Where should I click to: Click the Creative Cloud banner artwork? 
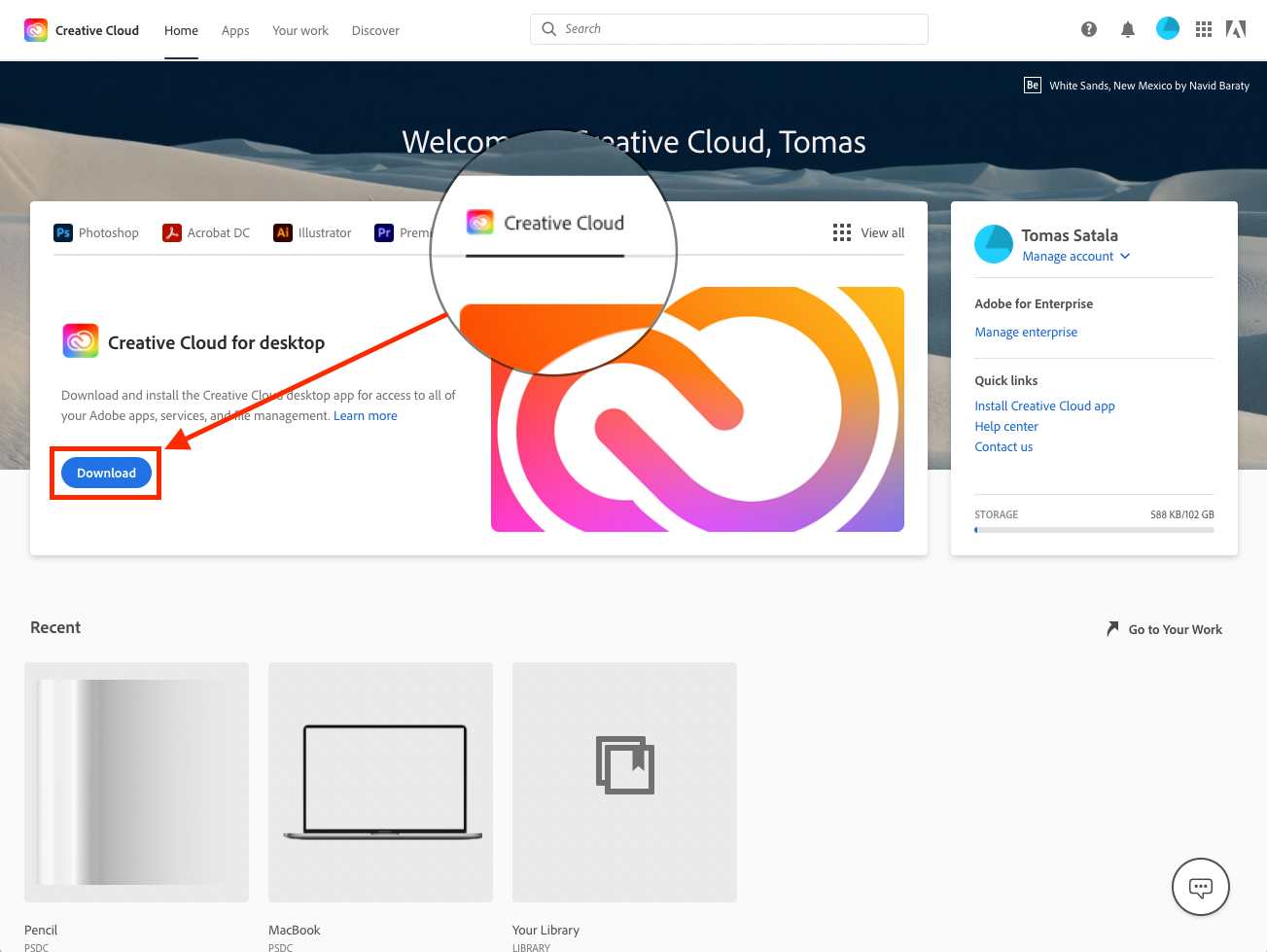click(697, 409)
